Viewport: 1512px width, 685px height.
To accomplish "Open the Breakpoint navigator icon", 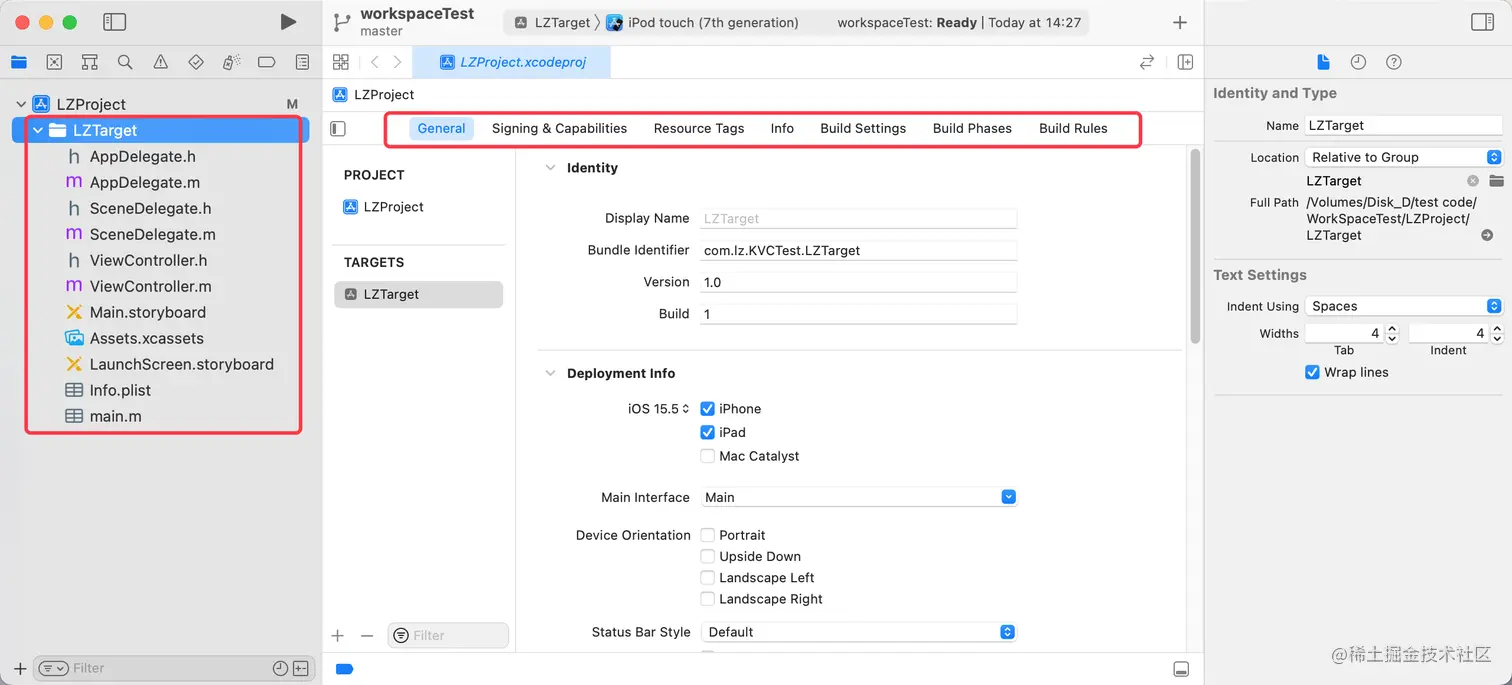I will click(266, 62).
